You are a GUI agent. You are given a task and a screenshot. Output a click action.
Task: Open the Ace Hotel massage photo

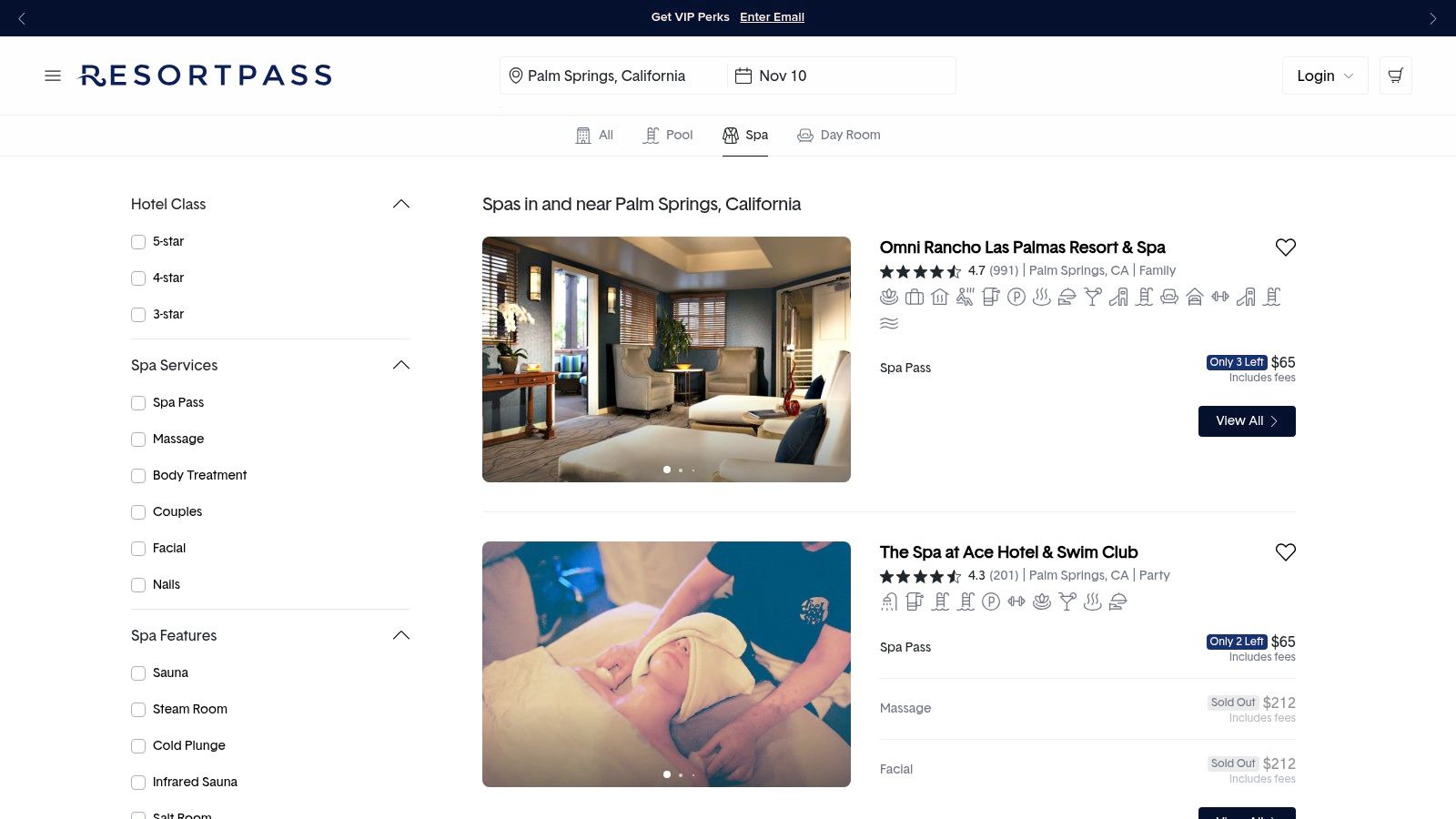666,664
